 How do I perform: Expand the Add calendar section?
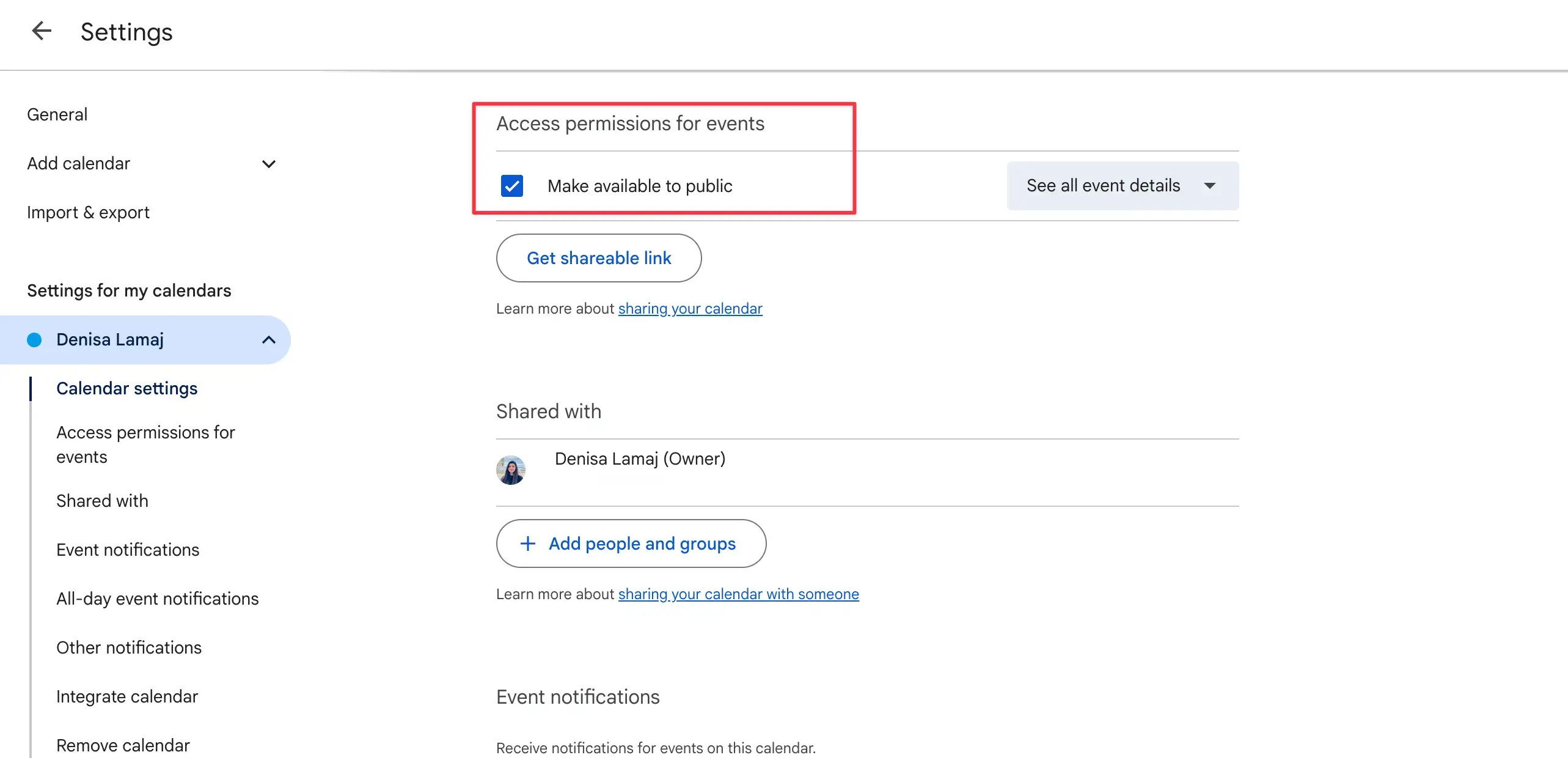pos(268,164)
